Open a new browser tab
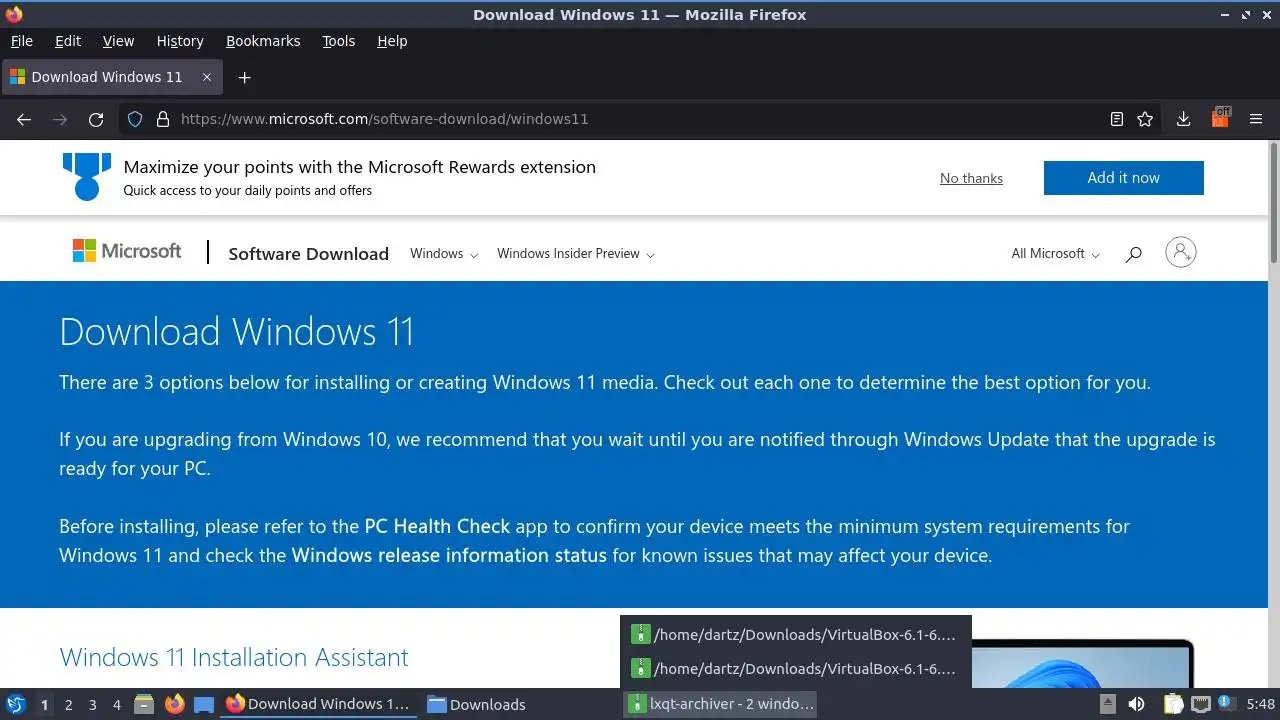Screen dimensions: 1280x720 point(244,77)
